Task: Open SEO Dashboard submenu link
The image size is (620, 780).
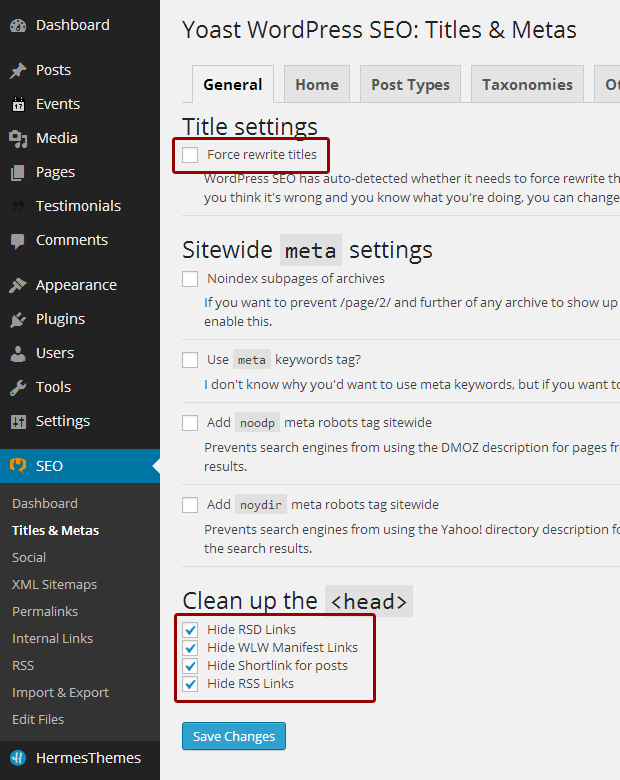Action: tap(45, 503)
